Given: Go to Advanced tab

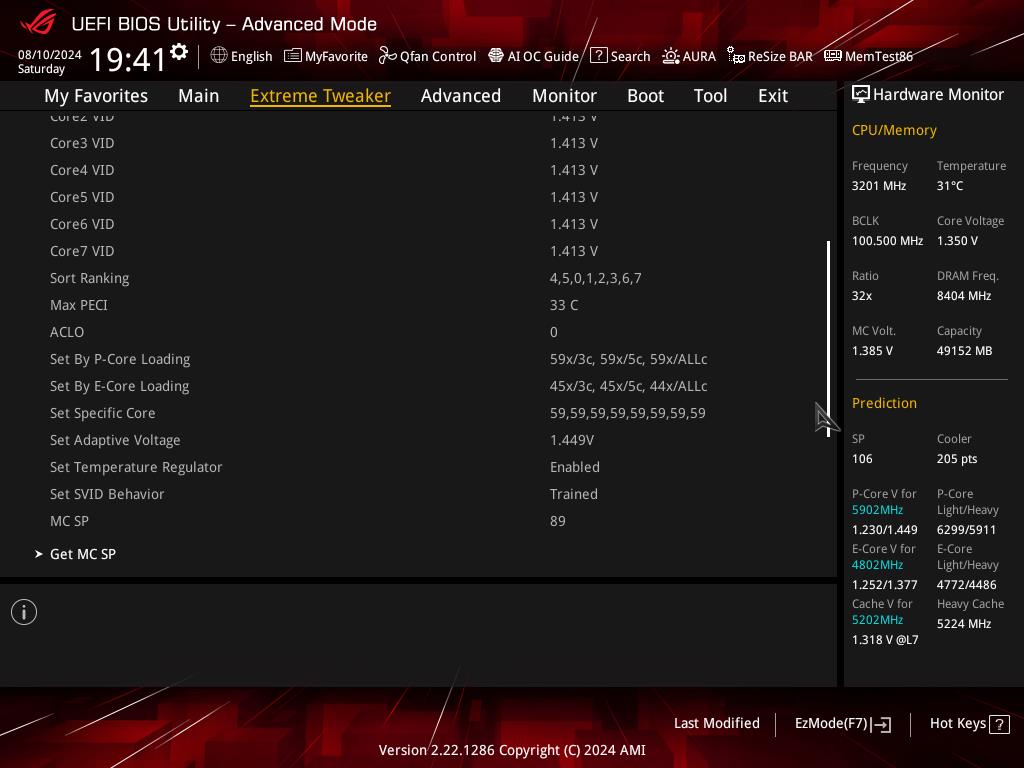Looking at the screenshot, I should point(461,96).
